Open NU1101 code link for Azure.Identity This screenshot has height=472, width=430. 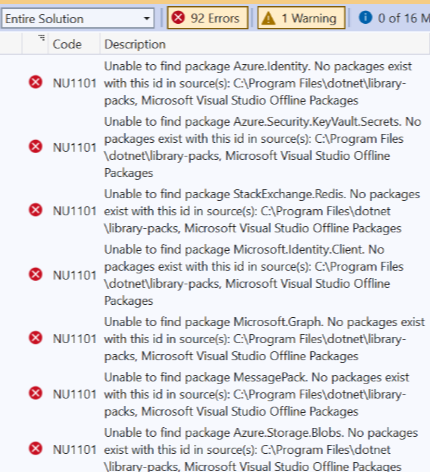point(75,83)
